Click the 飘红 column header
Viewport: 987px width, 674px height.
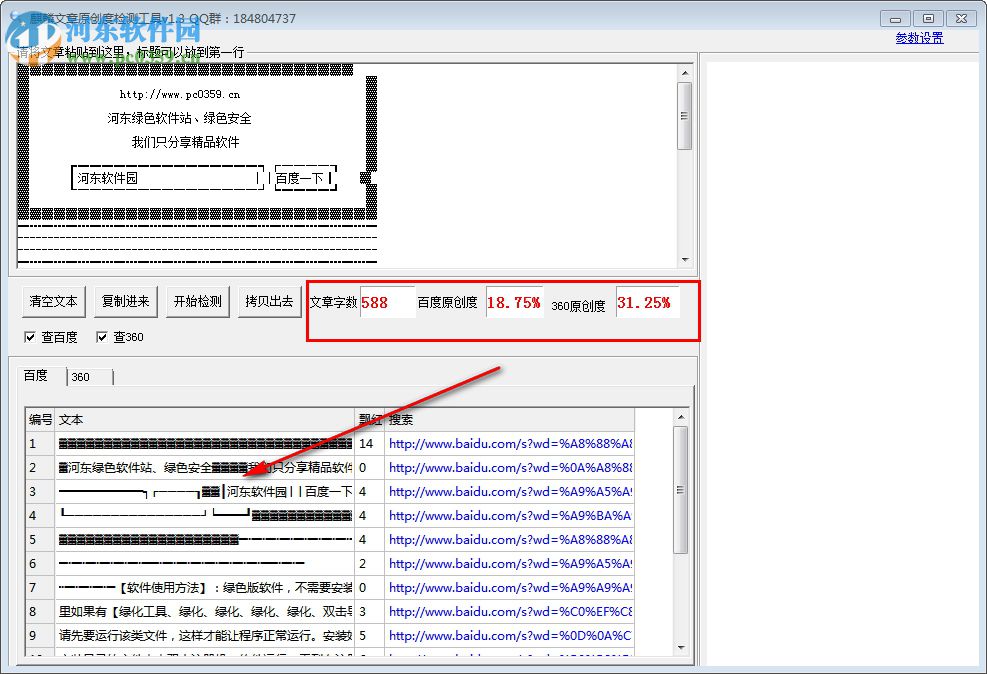tap(370, 420)
